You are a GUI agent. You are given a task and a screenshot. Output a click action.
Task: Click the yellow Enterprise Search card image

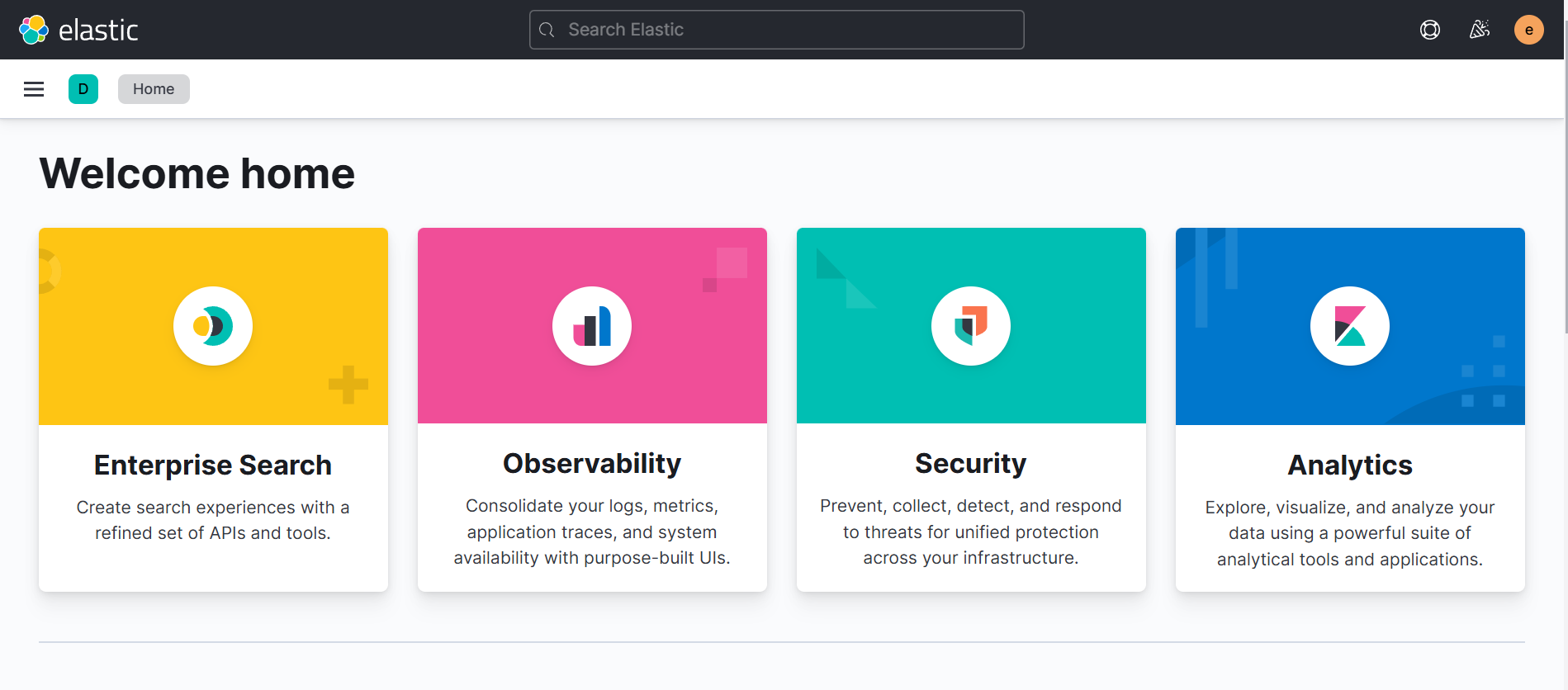[x=213, y=326]
